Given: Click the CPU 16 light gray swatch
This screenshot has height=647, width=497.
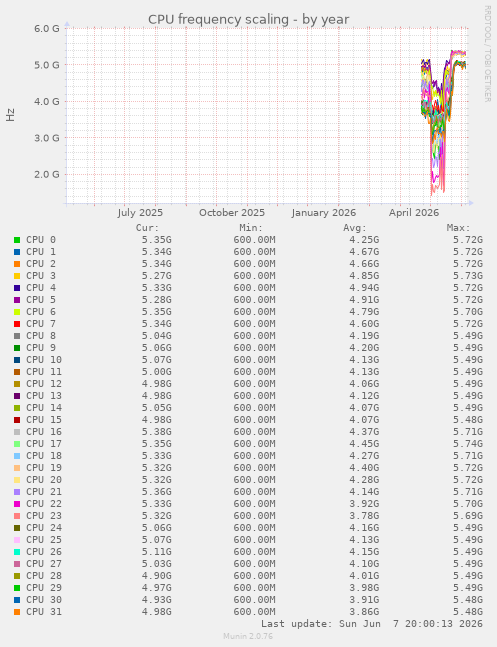Looking at the screenshot, I should pyautogui.click(x=17, y=432).
